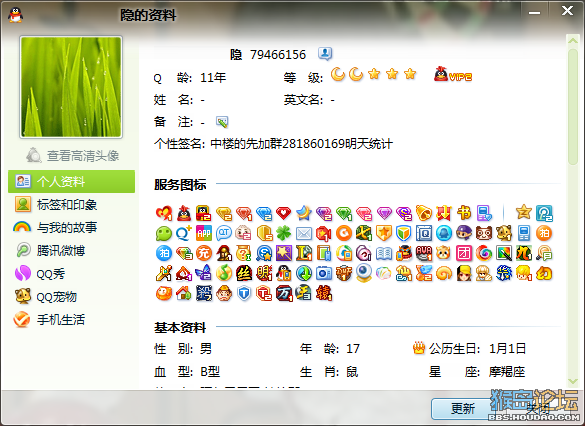Click the VIP2 membership badge
The image size is (585, 426).
(x=453, y=75)
